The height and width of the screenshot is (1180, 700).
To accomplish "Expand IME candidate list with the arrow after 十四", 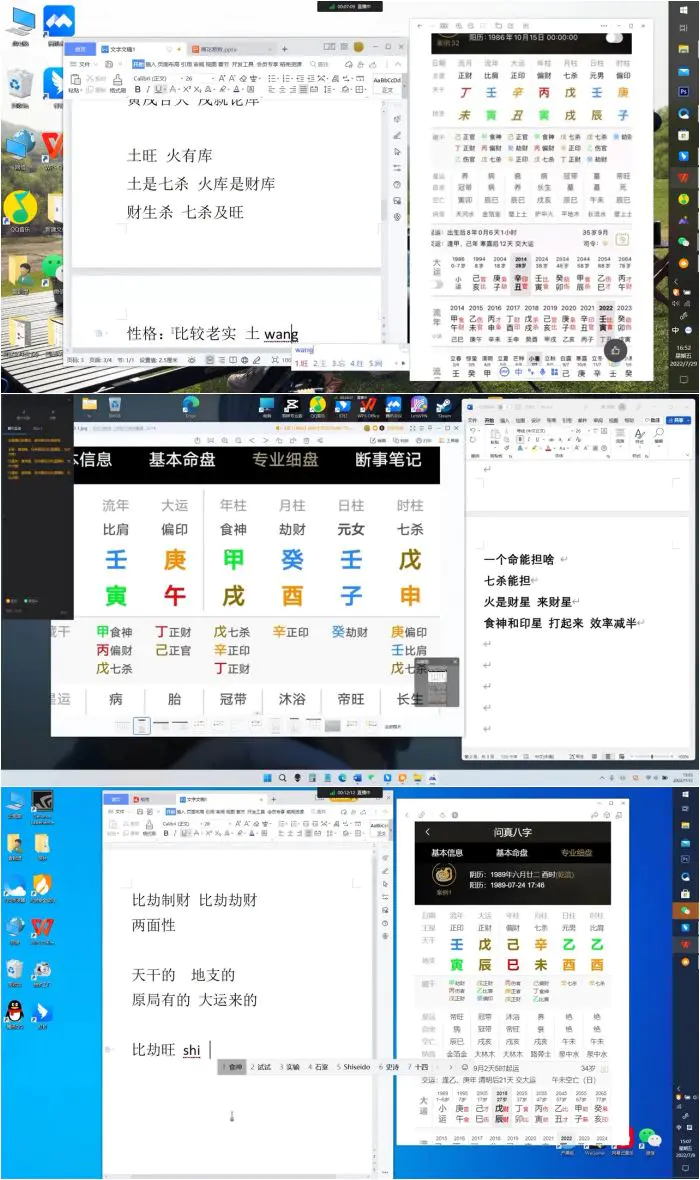I will 450,1067.
